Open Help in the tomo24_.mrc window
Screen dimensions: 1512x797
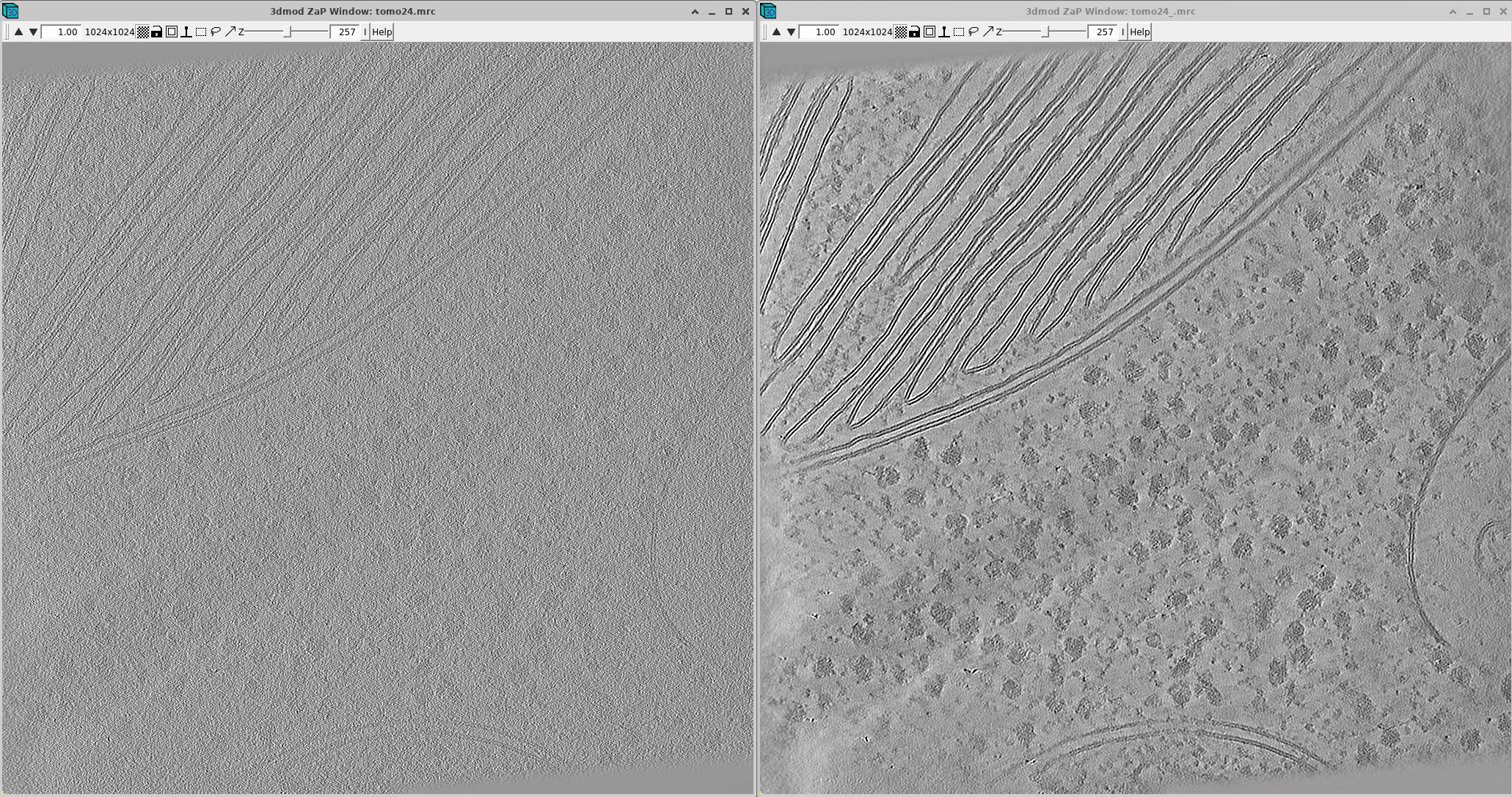[1139, 32]
